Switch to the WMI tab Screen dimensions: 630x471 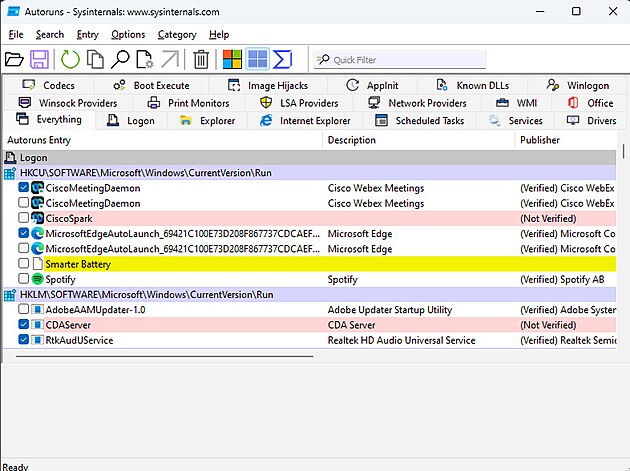coord(516,103)
